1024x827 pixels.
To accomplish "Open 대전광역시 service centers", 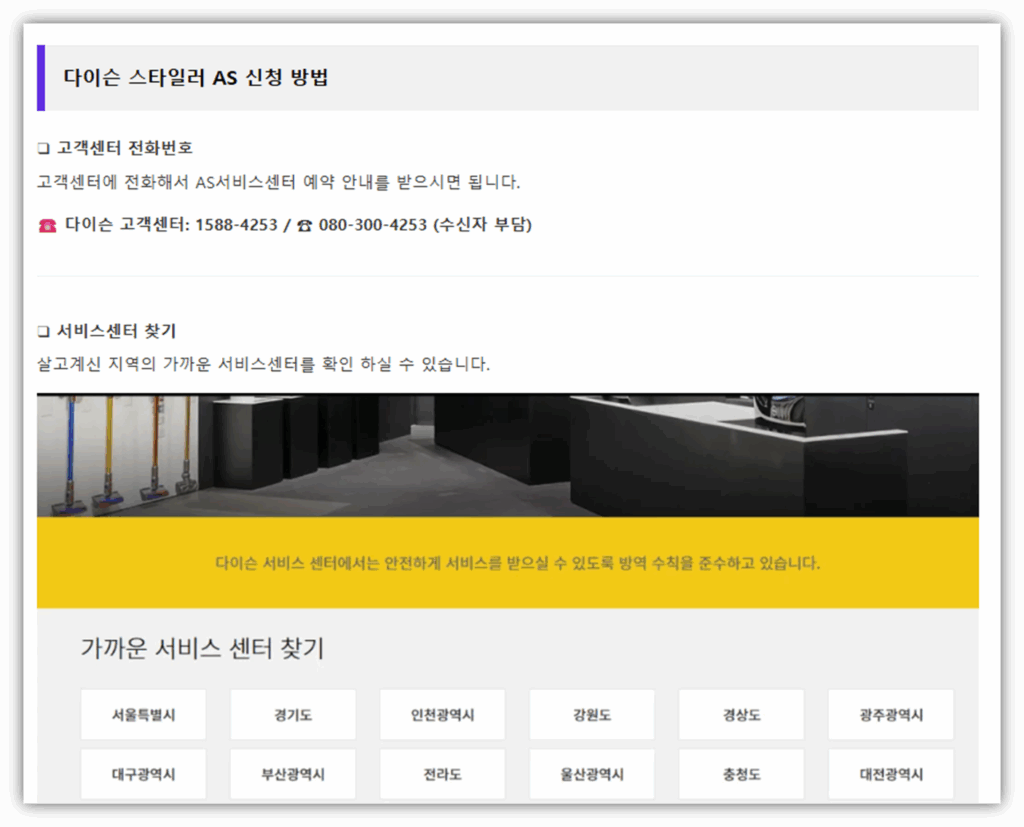I will [891, 774].
